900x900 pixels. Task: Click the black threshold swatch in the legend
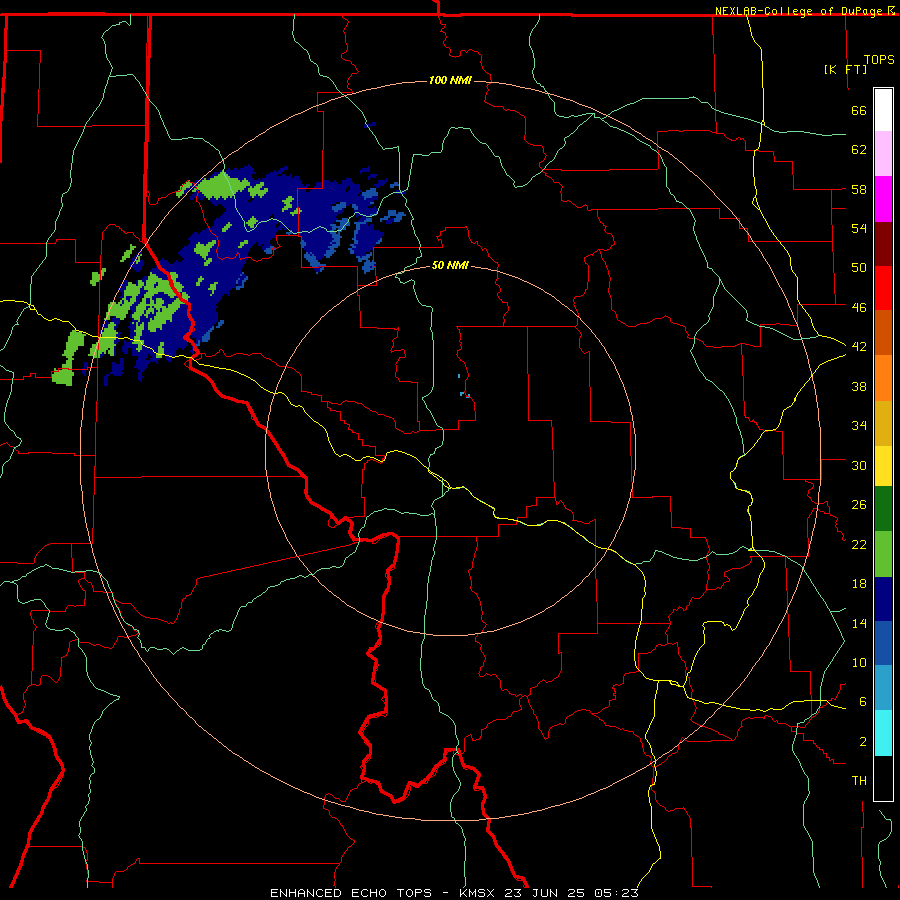tap(883, 778)
